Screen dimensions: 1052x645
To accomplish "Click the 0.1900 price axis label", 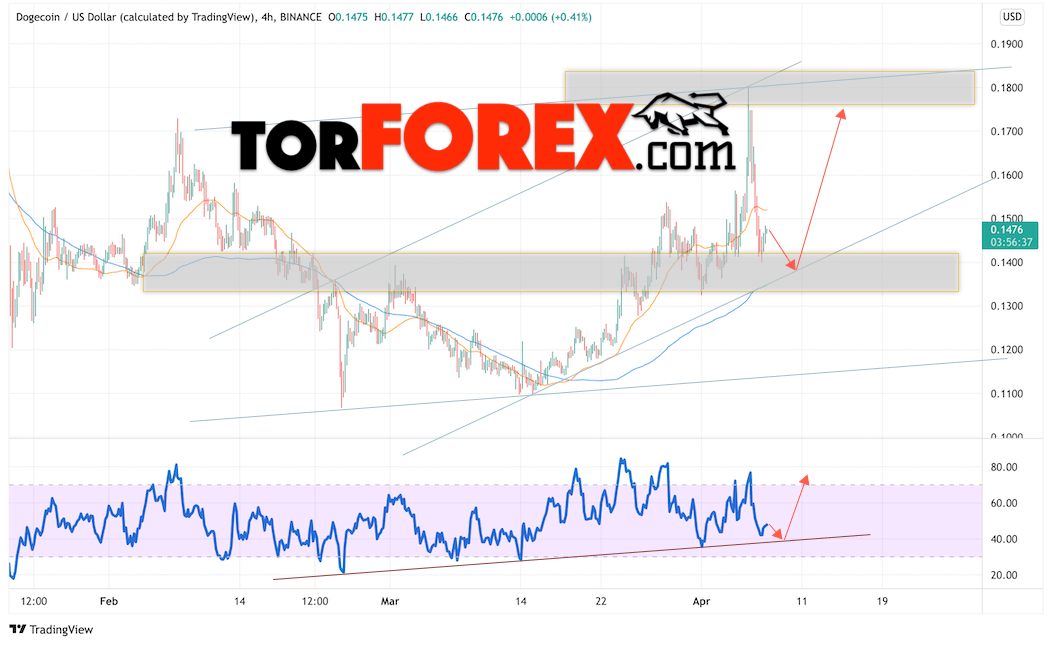I will (1006, 44).
